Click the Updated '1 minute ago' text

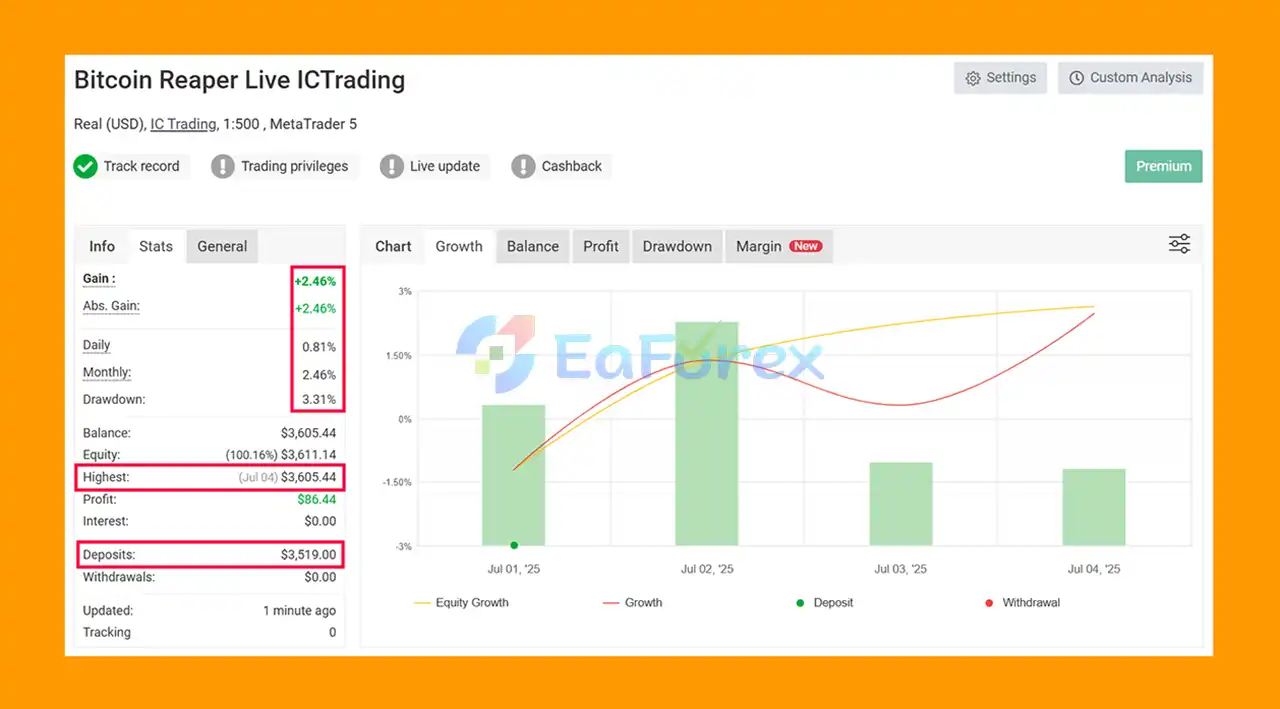pyautogui.click(x=299, y=610)
